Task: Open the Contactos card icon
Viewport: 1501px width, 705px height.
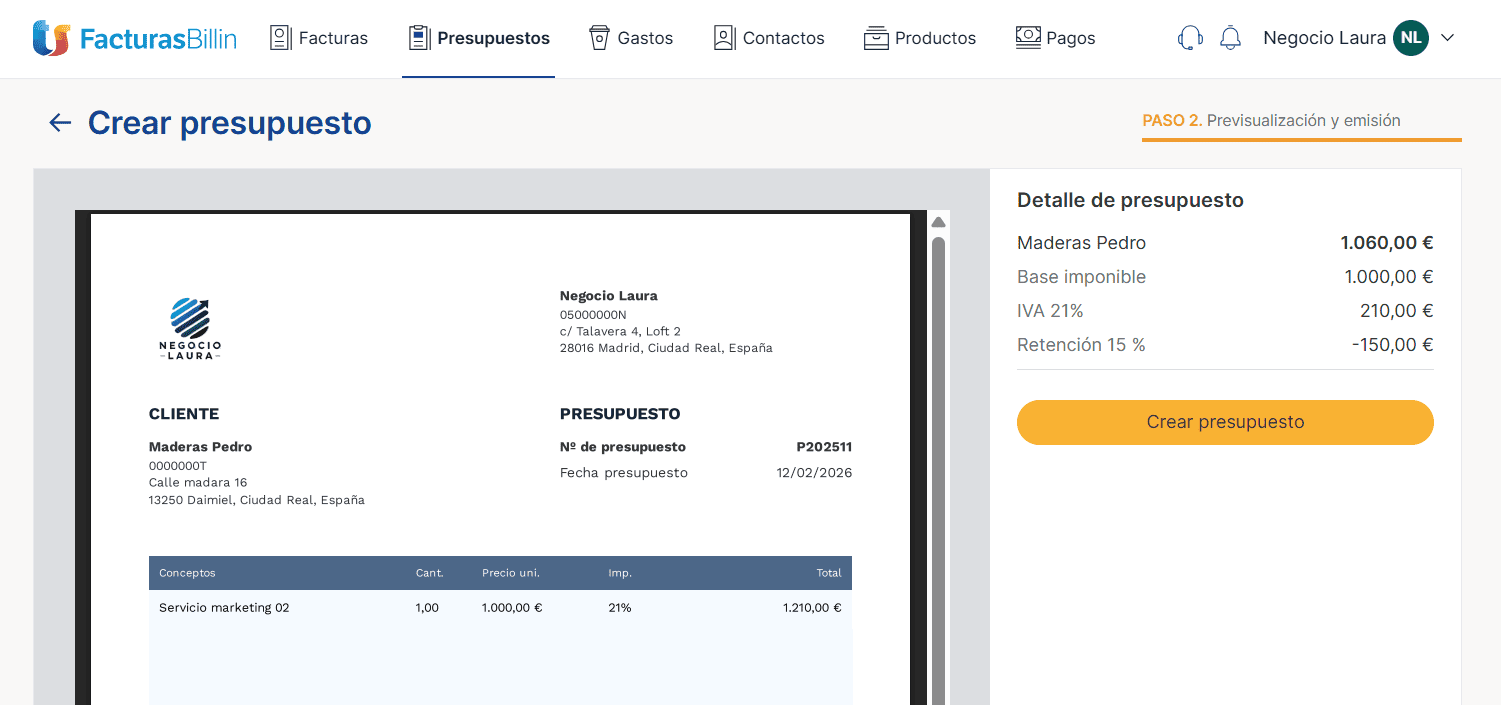Action: coord(723,37)
